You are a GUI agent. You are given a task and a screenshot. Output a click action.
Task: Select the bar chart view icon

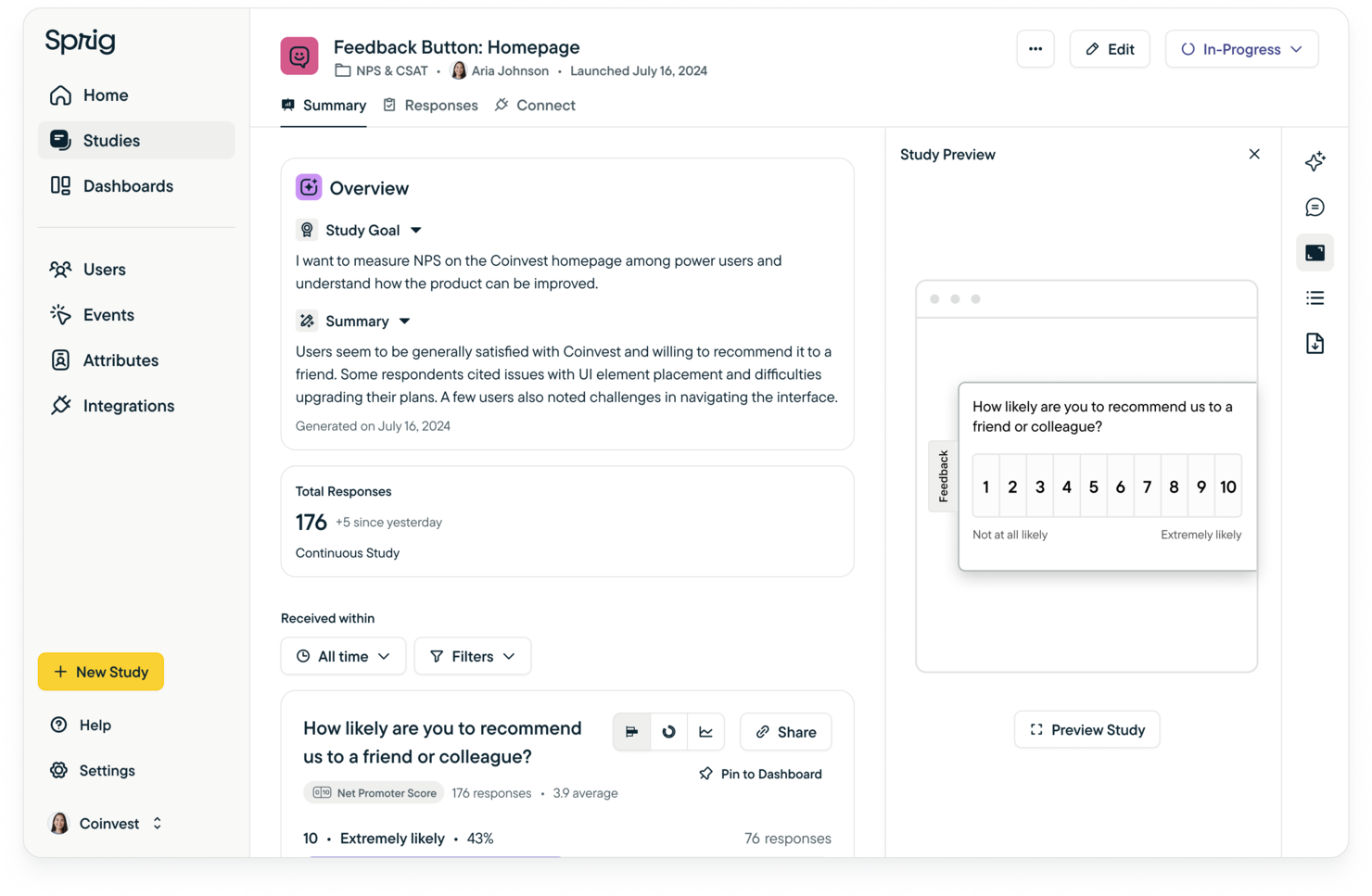(631, 731)
